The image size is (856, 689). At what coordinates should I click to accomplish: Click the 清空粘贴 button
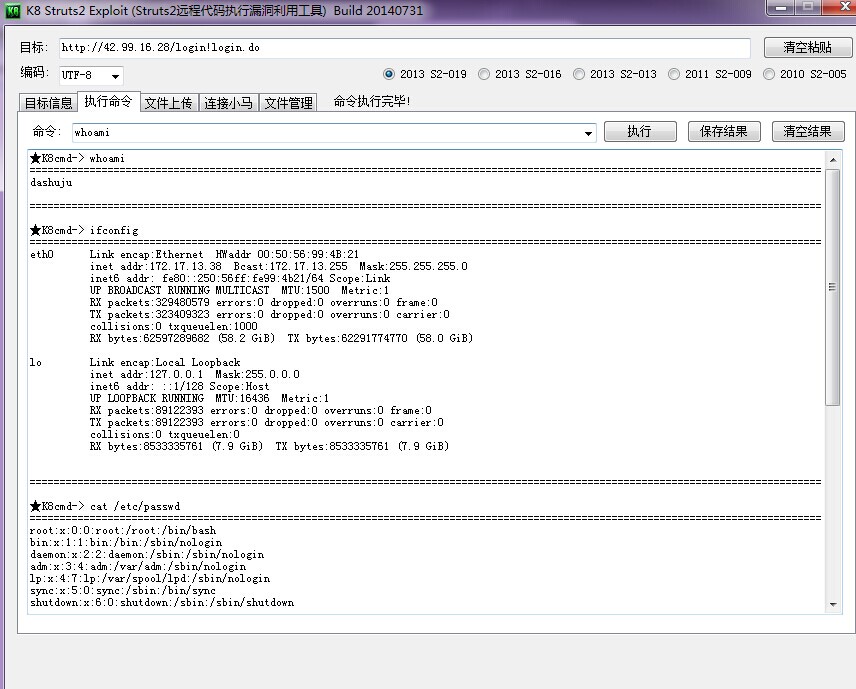(807, 47)
